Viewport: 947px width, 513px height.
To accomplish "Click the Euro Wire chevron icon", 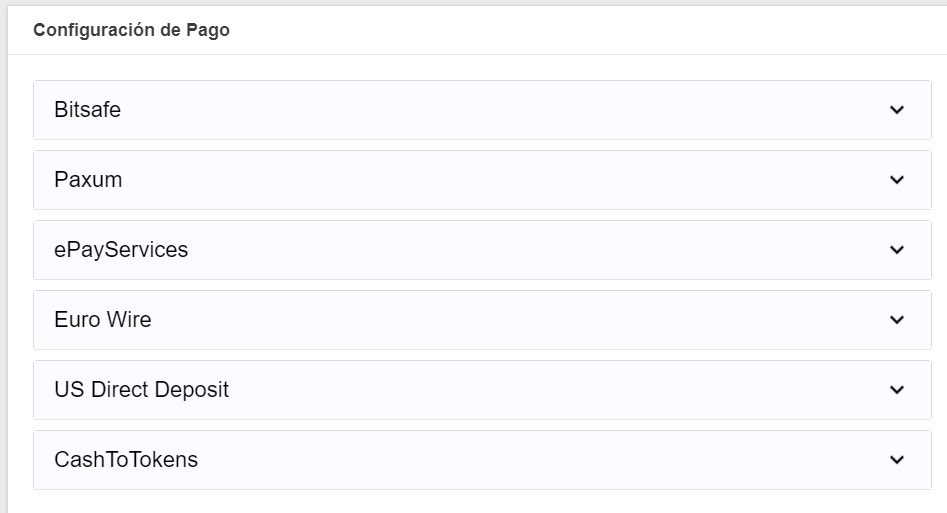I will tap(896, 320).
